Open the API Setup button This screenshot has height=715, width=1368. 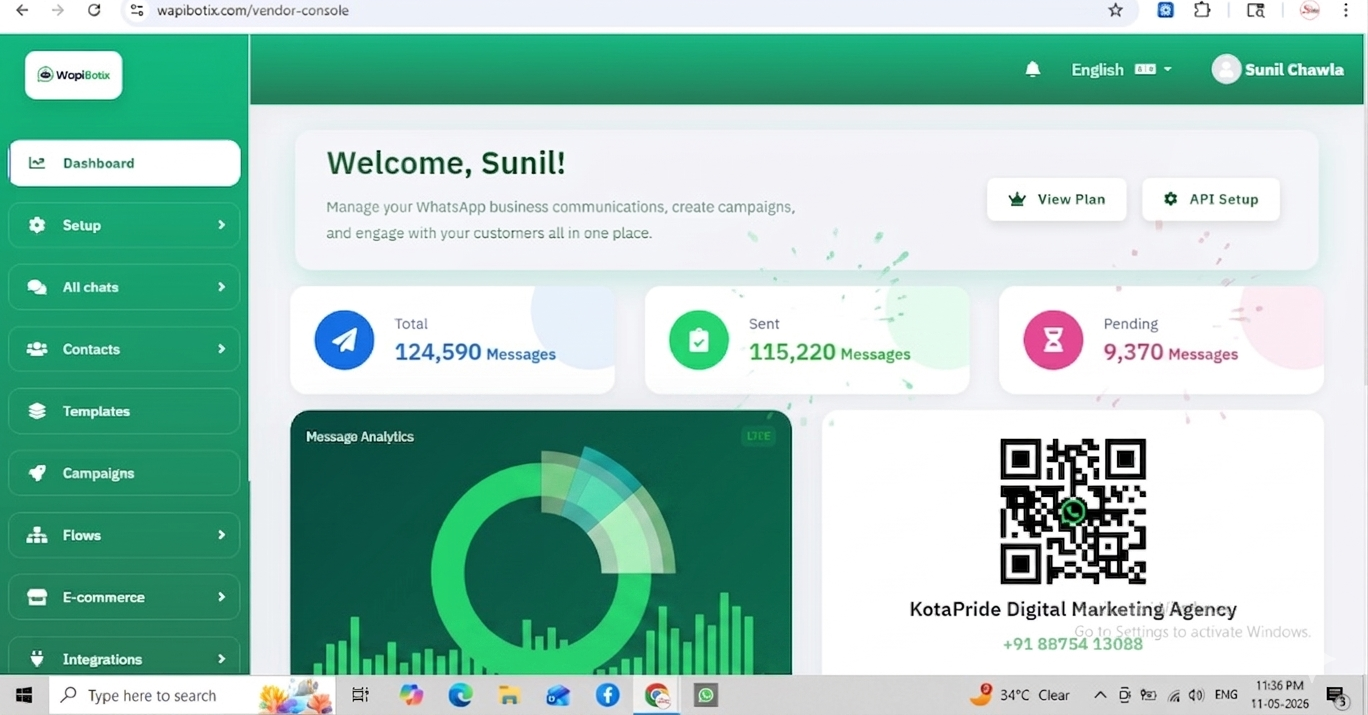[1211, 199]
